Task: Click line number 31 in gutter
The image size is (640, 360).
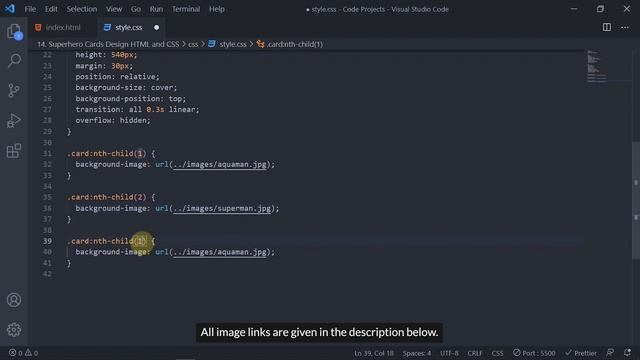Action: click(x=47, y=153)
